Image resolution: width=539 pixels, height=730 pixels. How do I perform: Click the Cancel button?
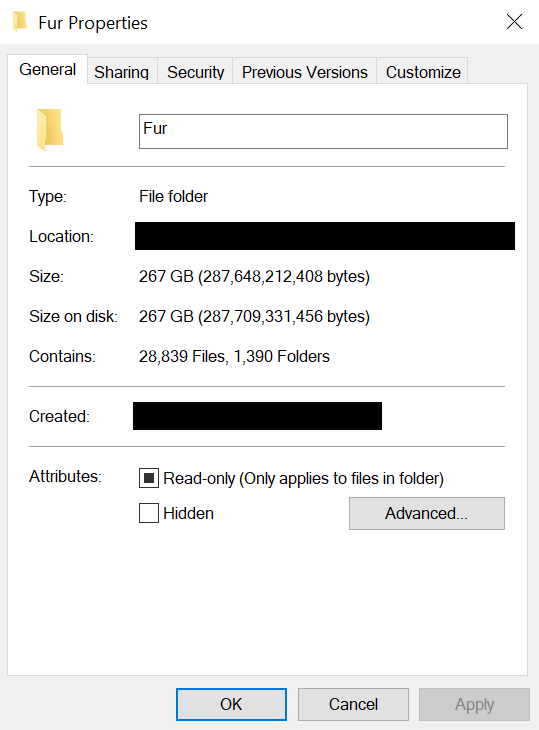point(353,704)
